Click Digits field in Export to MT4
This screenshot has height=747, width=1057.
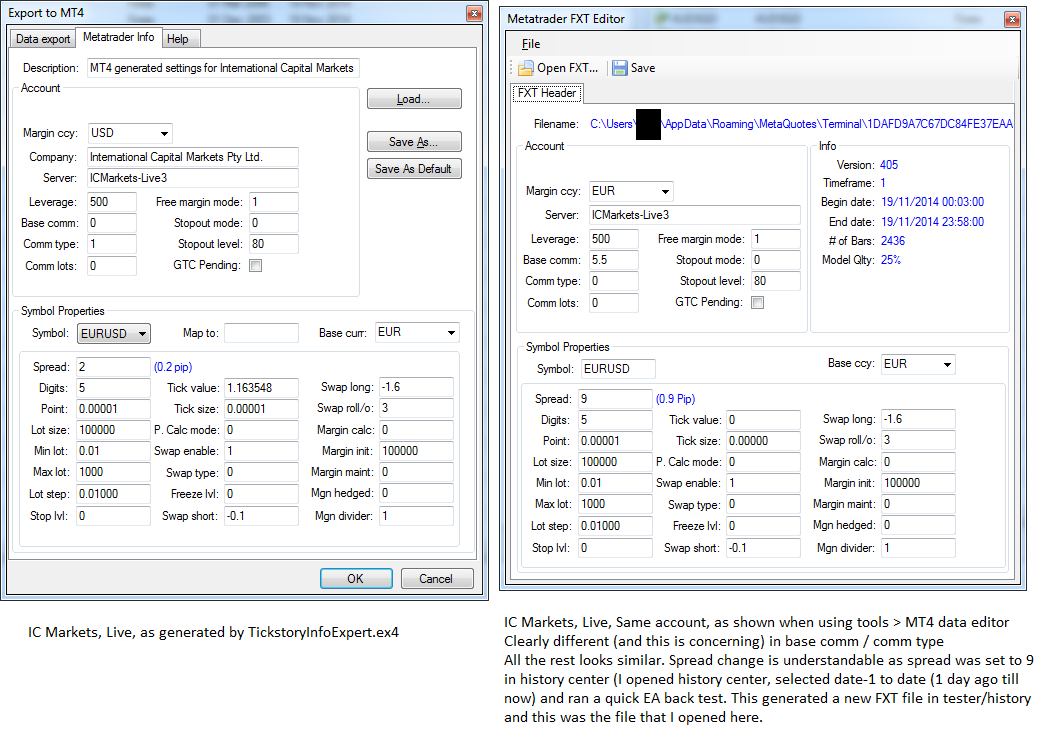pyautogui.click(x=113, y=388)
